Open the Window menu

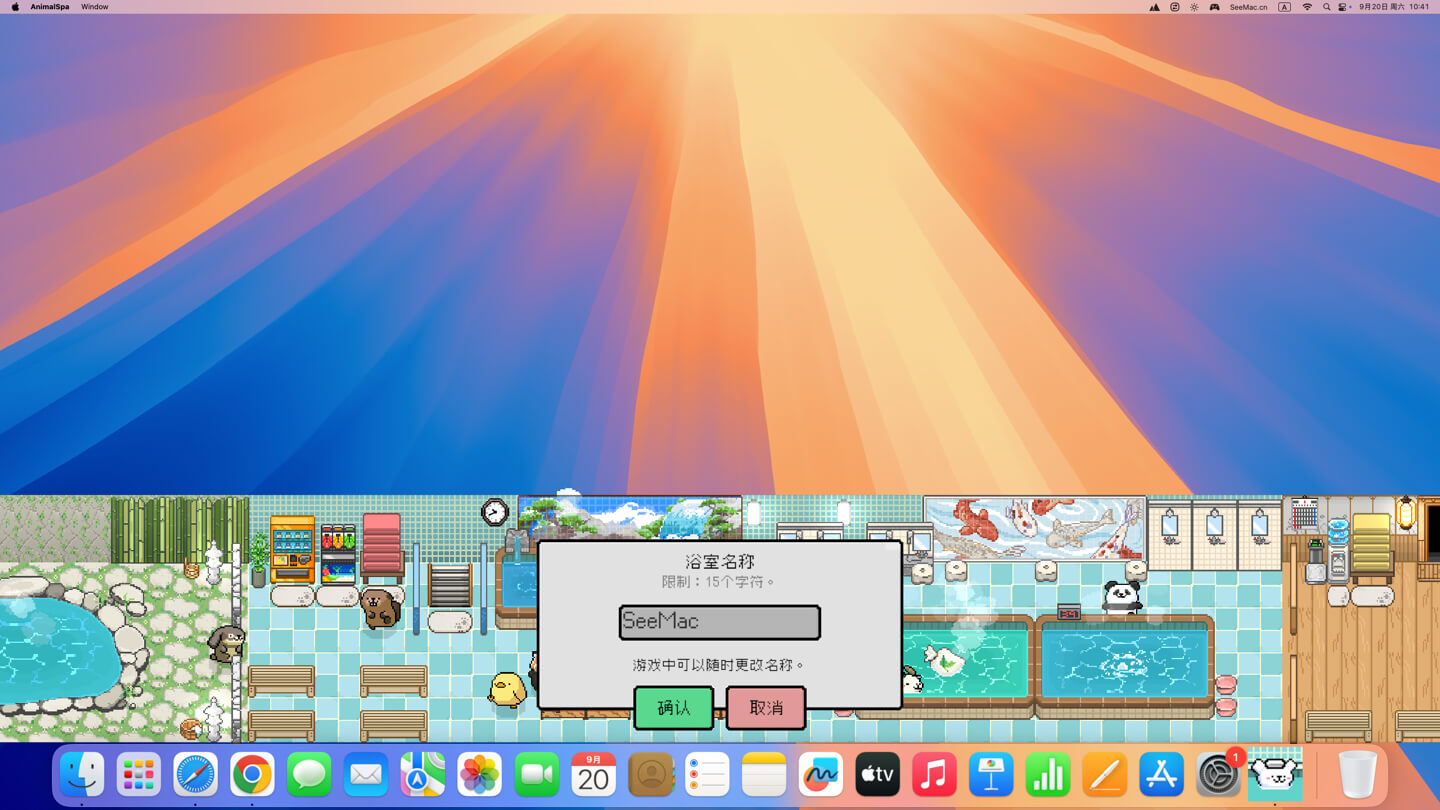click(95, 7)
